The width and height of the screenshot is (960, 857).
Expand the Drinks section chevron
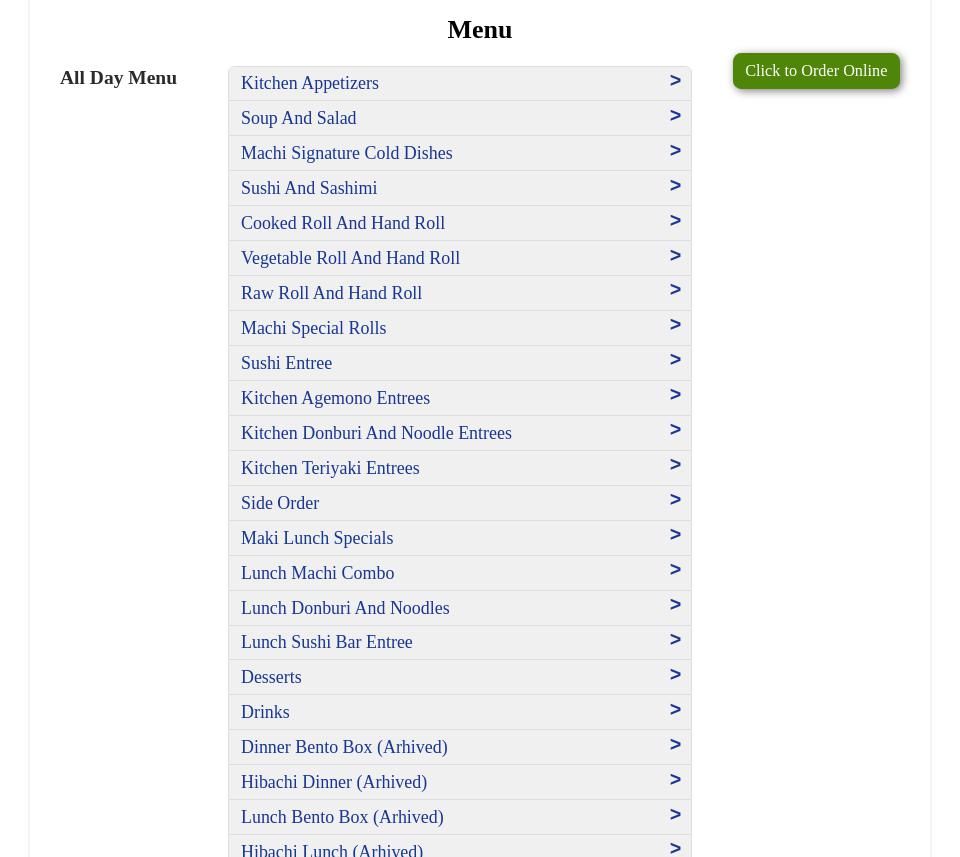click(675, 710)
